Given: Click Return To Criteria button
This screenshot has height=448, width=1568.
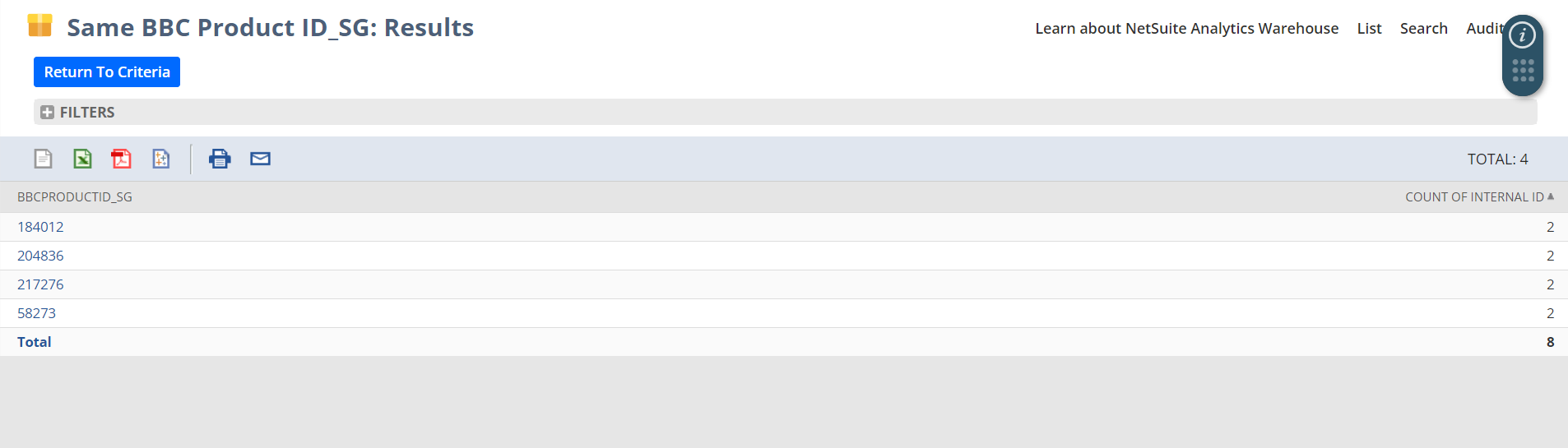Looking at the screenshot, I should [107, 72].
